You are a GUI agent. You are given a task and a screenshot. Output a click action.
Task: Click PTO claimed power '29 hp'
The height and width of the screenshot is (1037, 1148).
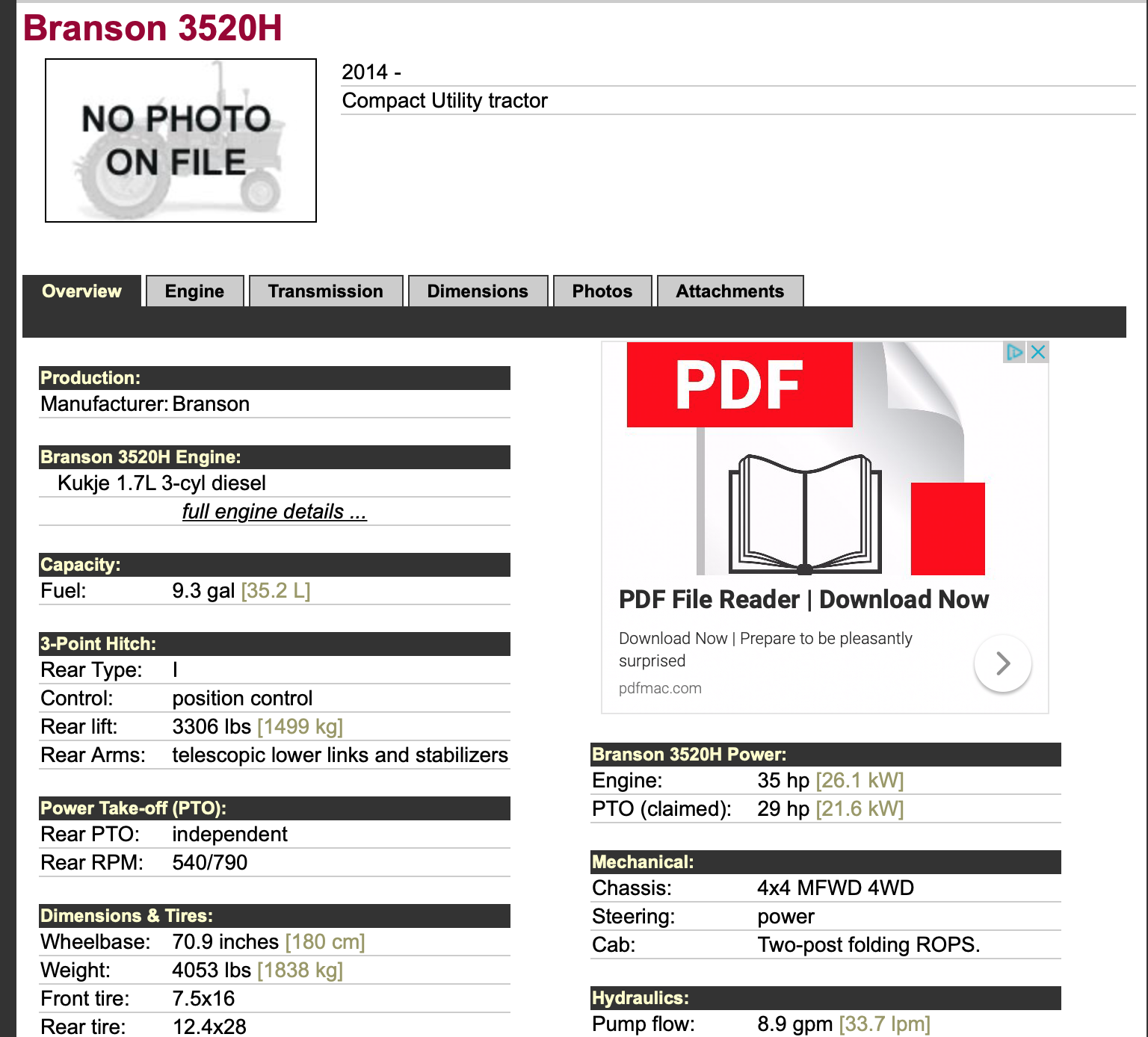[x=783, y=809]
